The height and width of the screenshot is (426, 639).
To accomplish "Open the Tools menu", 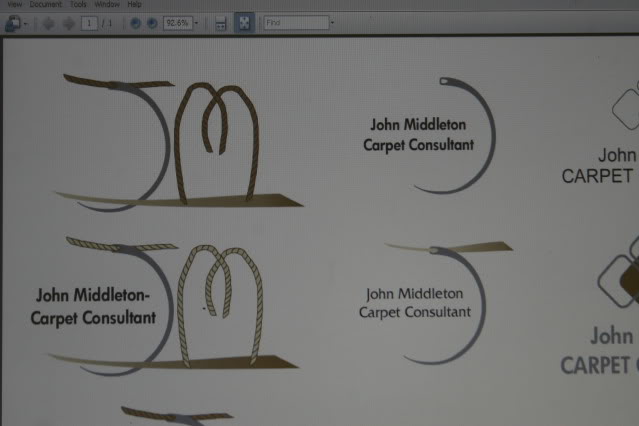I will pyautogui.click(x=78, y=5).
